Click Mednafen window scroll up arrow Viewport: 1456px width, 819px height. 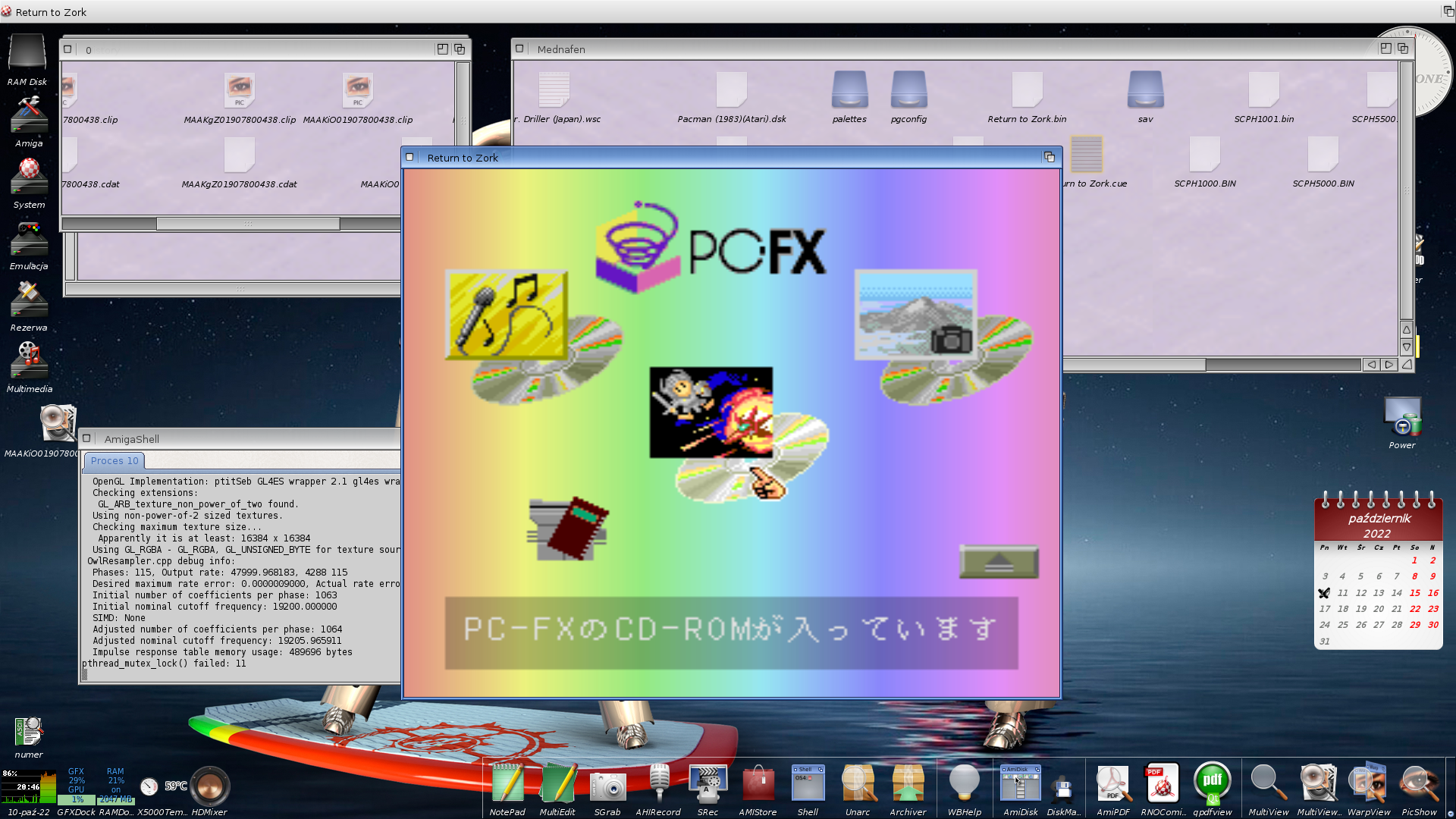click(x=1407, y=330)
